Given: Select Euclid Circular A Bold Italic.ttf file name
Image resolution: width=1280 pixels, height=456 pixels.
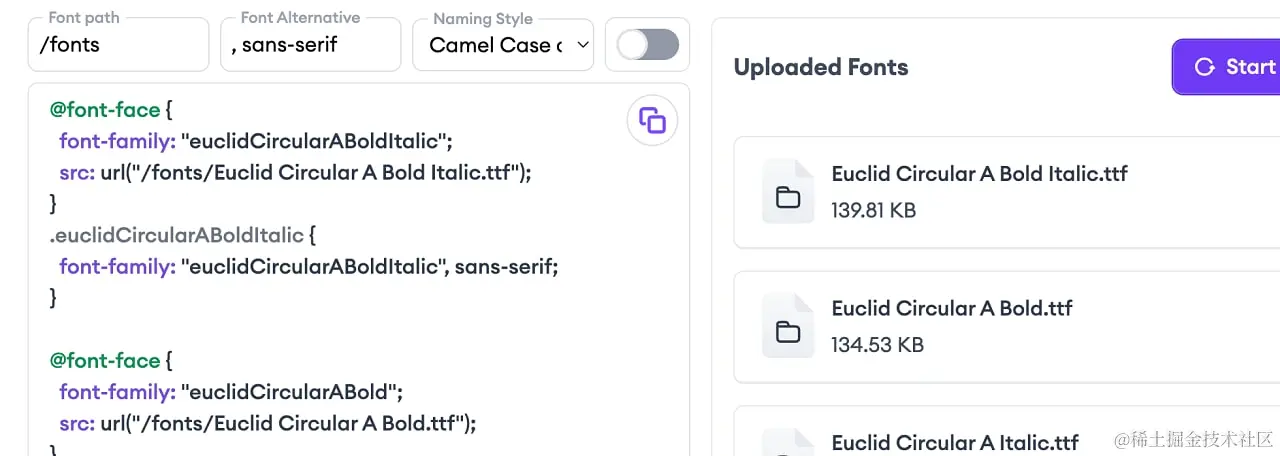Looking at the screenshot, I should tap(979, 173).
